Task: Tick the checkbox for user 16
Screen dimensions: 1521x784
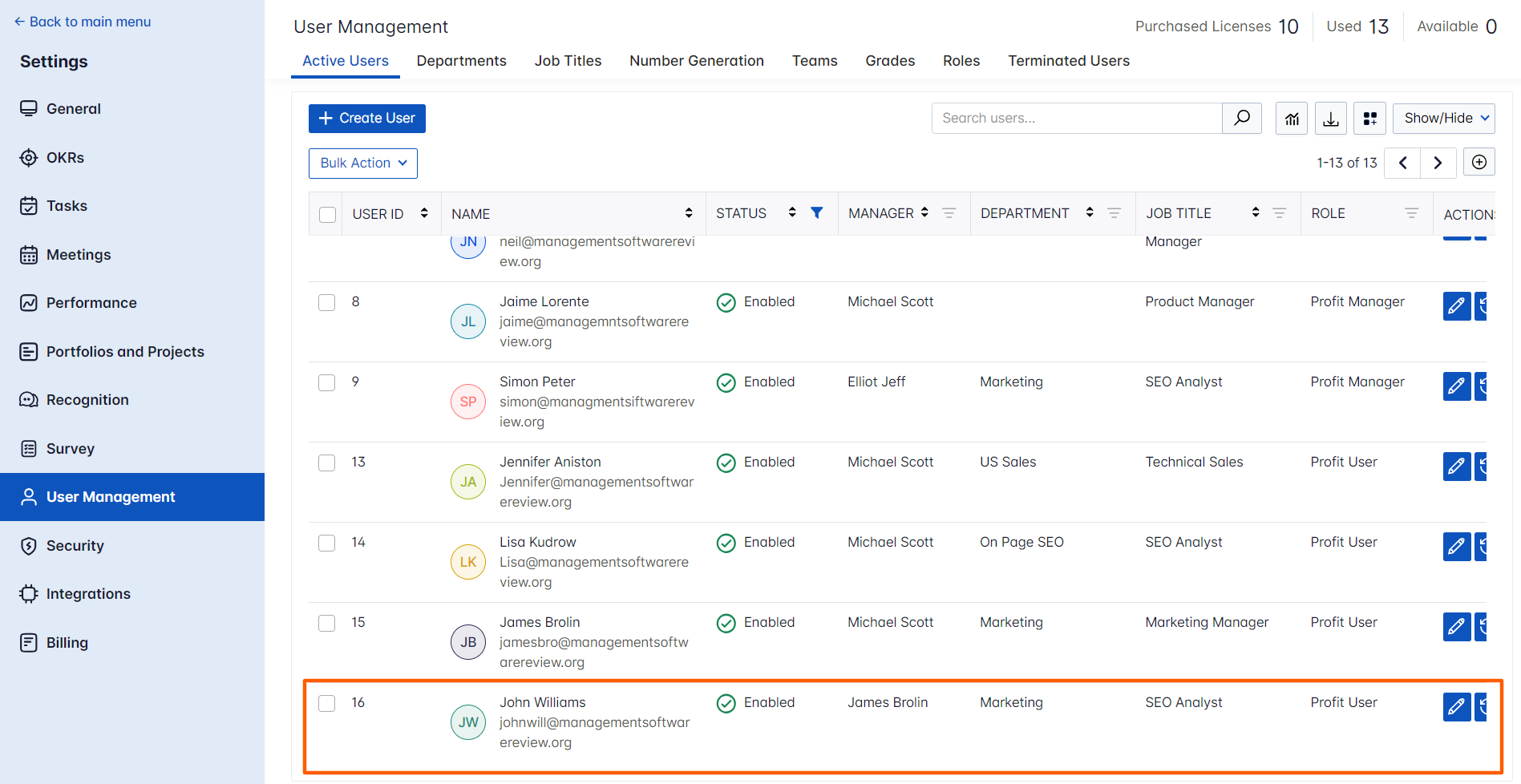Action: point(327,703)
